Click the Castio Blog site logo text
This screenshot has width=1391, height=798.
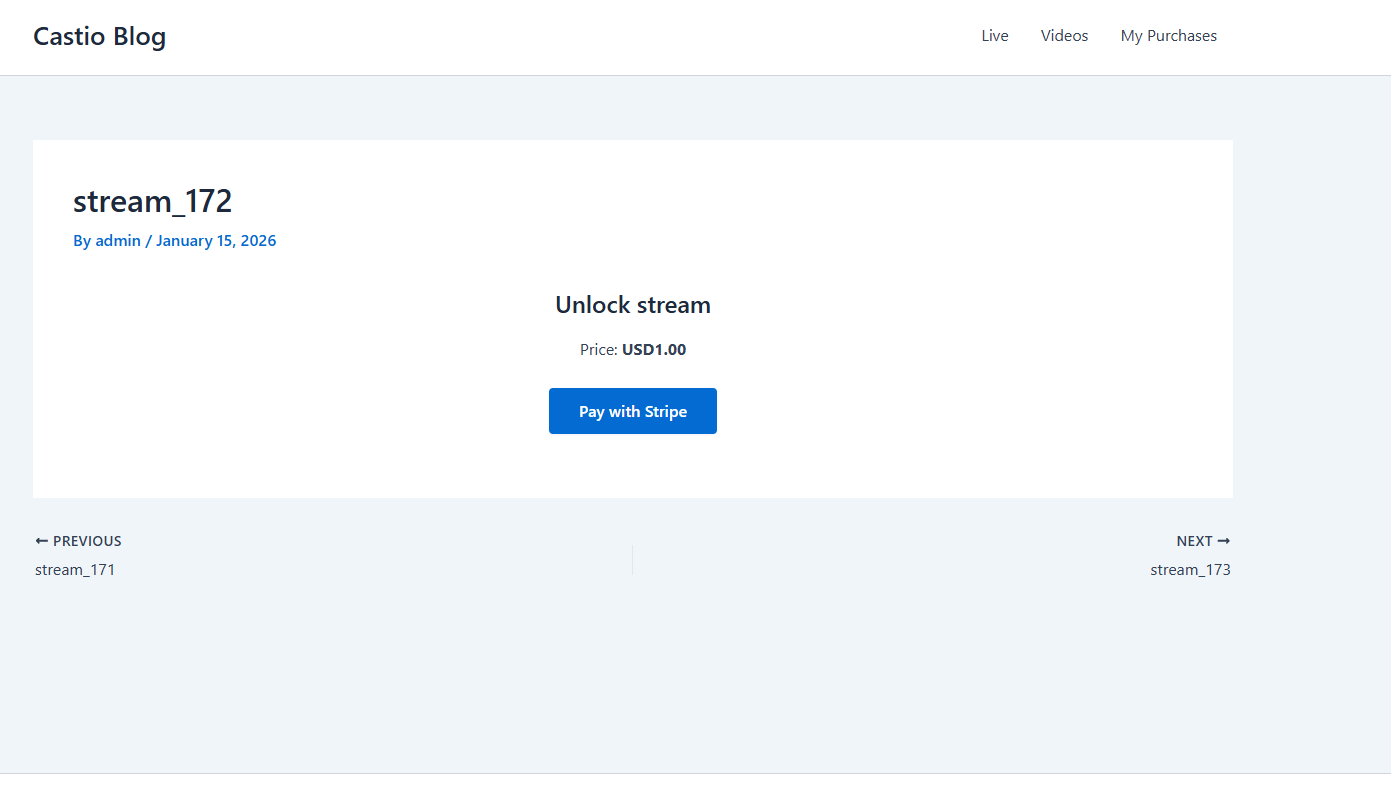coord(99,36)
